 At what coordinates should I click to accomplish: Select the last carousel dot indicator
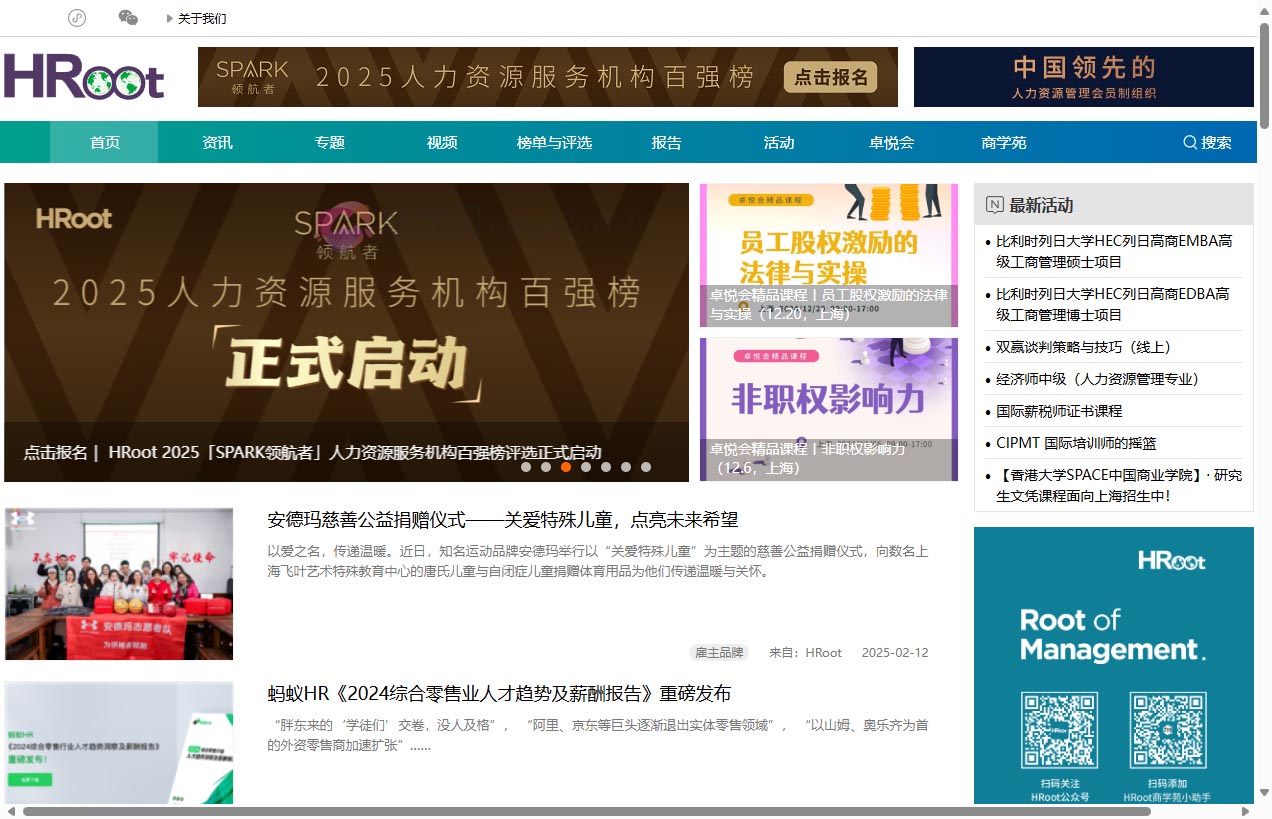(646, 467)
